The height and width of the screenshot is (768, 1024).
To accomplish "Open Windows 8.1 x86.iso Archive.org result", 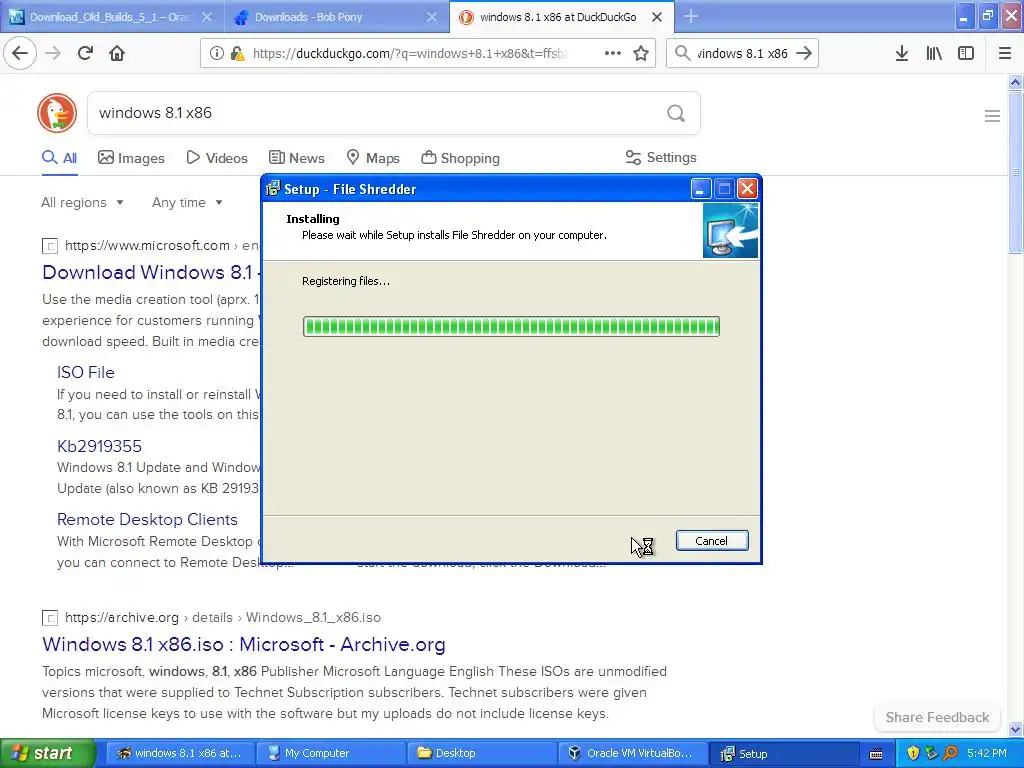I will click(244, 644).
